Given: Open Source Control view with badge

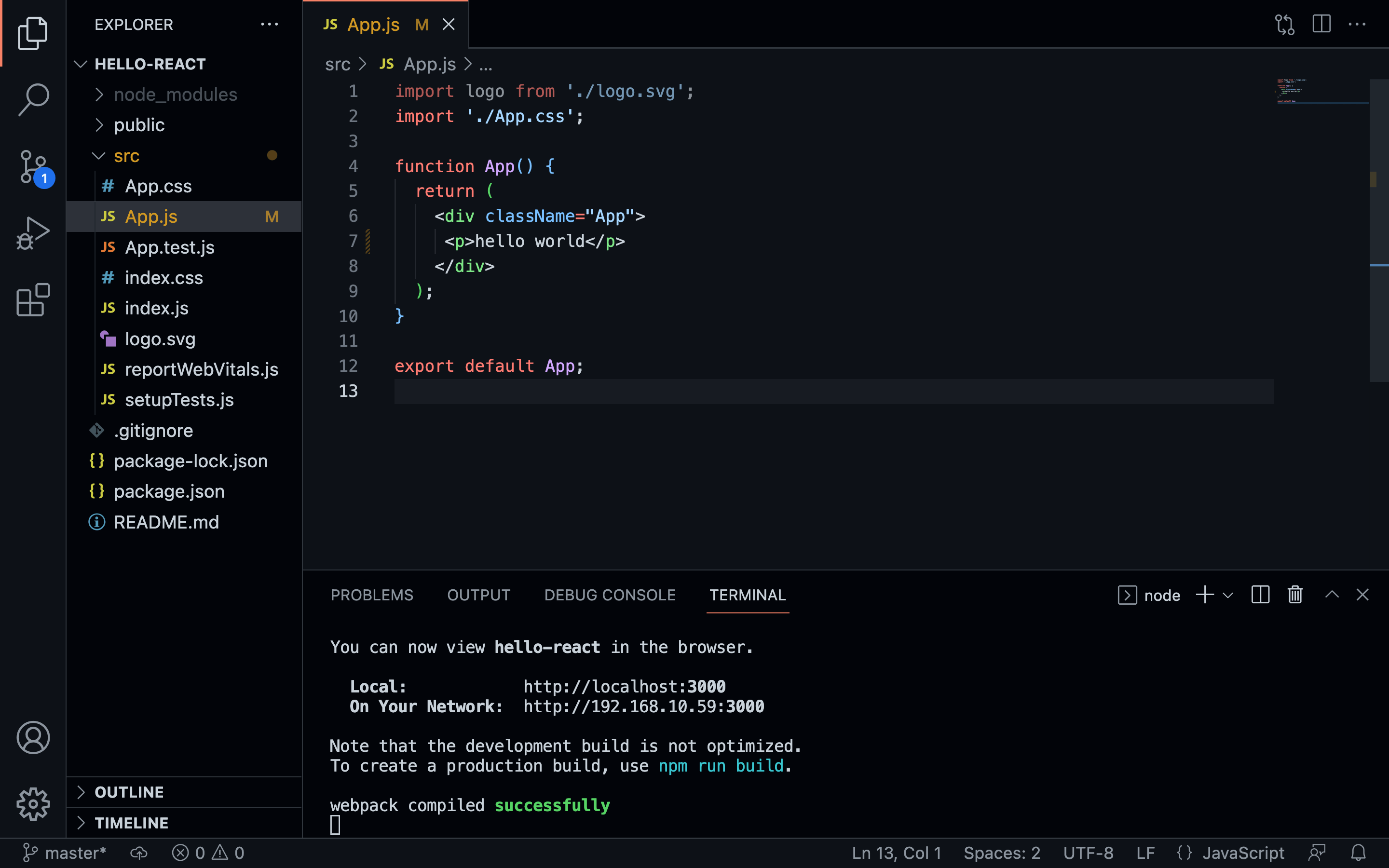Looking at the screenshot, I should (x=33, y=167).
